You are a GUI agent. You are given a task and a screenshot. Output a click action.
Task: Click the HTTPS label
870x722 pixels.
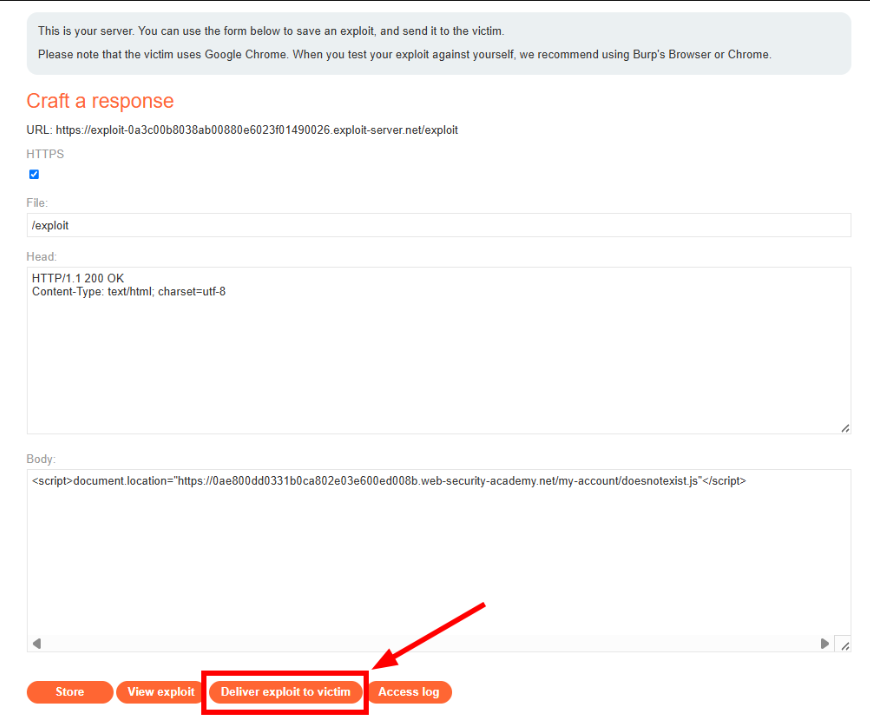pos(45,154)
